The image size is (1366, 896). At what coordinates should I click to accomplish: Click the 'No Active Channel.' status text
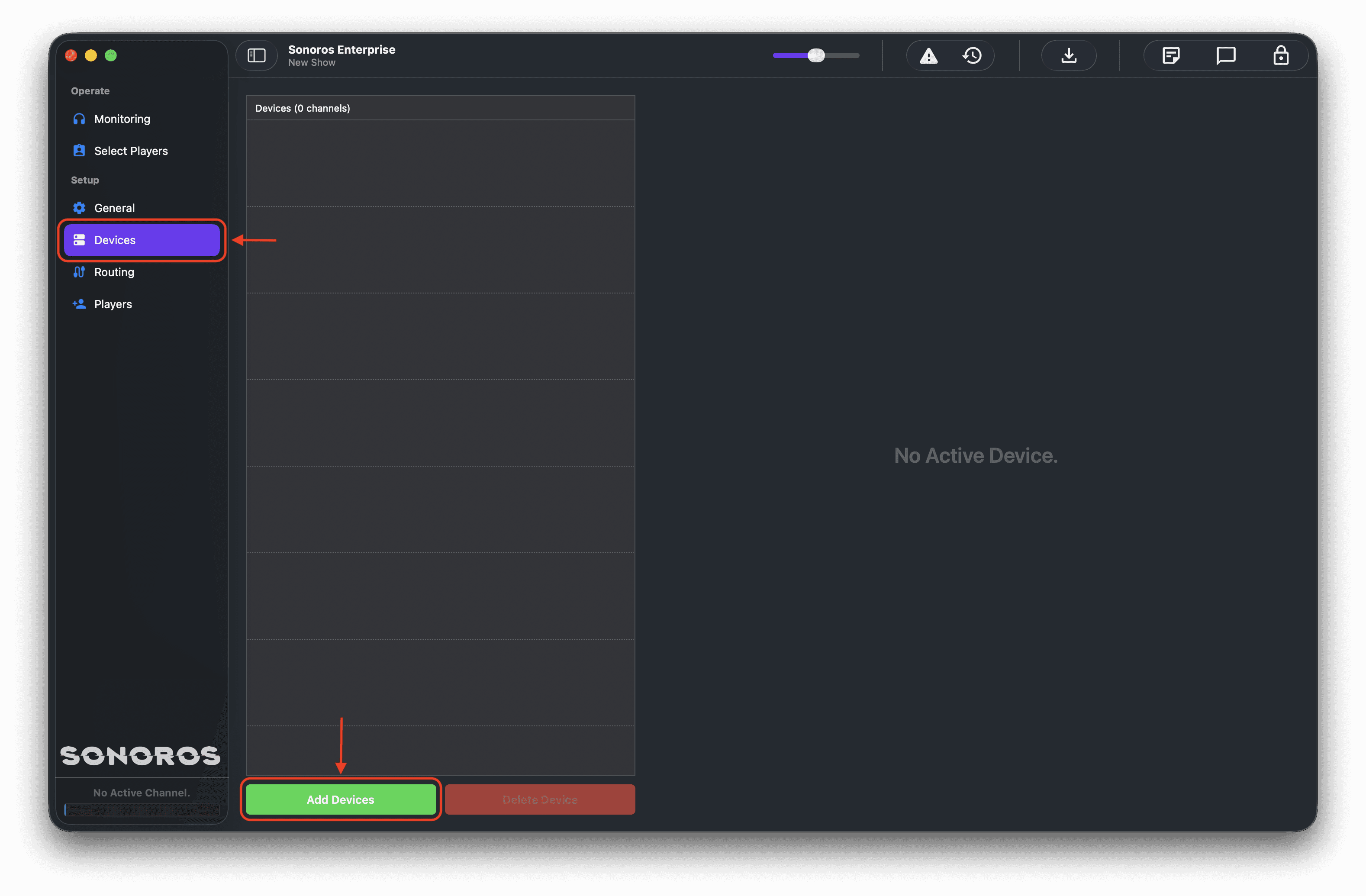click(141, 793)
